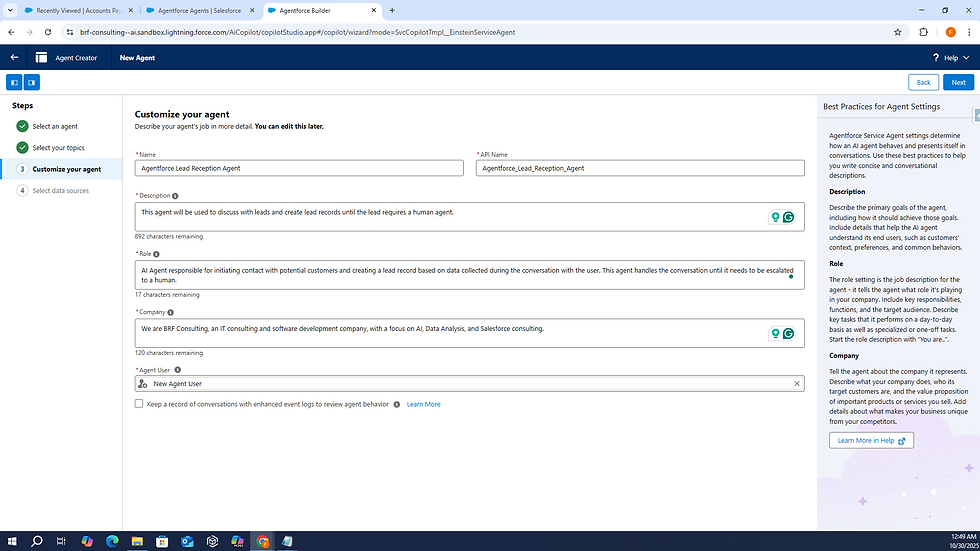This screenshot has width=980, height=551.
Task: Open File Explorer from taskbar
Action: tap(137, 541)
